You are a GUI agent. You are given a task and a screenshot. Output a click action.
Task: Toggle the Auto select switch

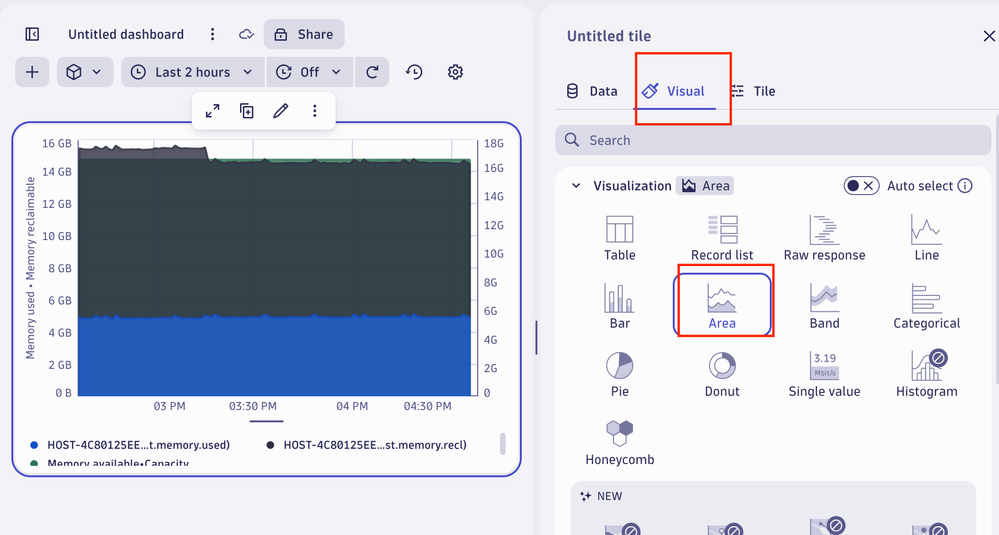pyautogui.click(x=861, y=186)
